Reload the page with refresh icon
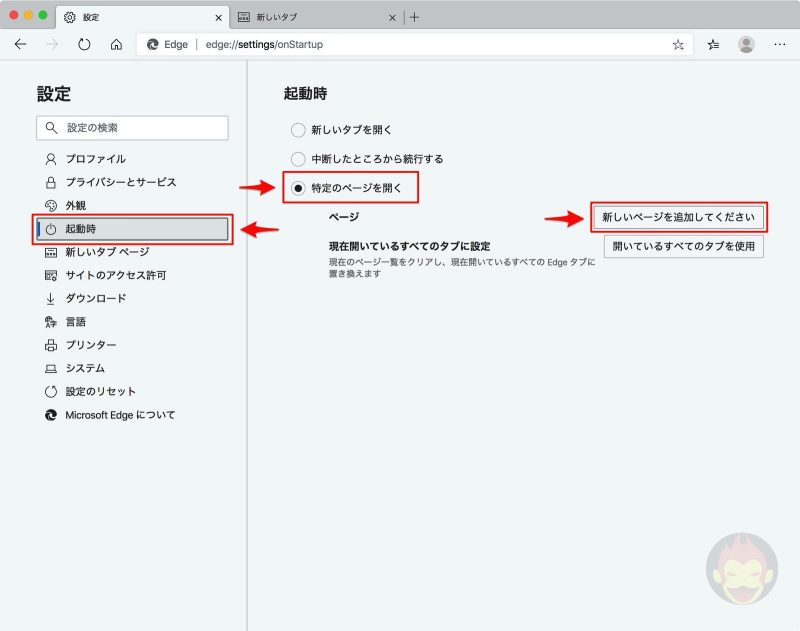This screenshot has height=631, width=800. [84, 44]
